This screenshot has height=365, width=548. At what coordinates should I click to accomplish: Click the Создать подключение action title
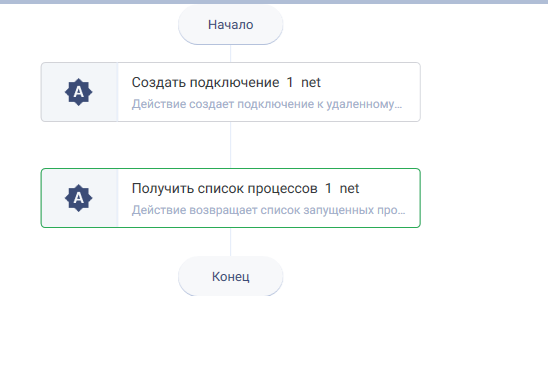pos(206,83)
